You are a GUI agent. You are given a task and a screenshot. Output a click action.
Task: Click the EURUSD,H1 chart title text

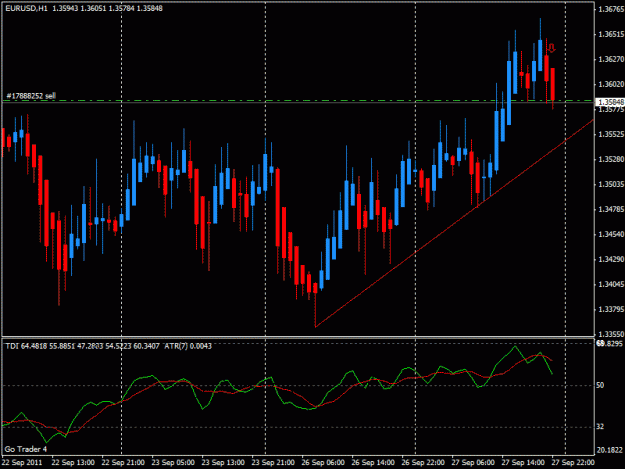[26, 8]
